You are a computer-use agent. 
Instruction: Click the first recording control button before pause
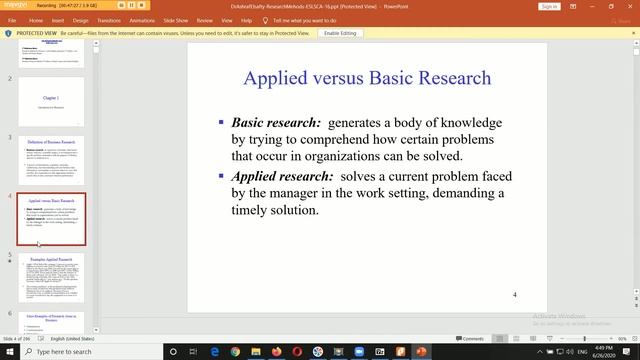click(x=122, y=5)
